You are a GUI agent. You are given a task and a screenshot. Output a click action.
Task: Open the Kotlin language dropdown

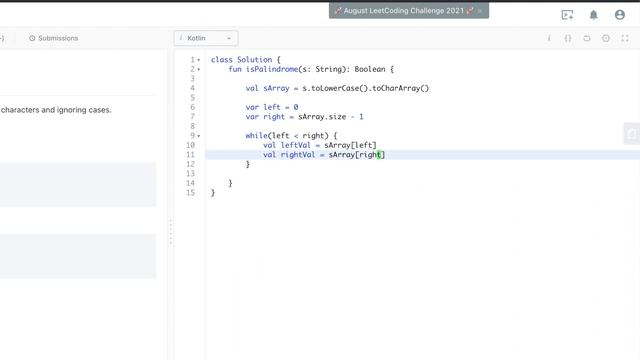coord(206,38)
